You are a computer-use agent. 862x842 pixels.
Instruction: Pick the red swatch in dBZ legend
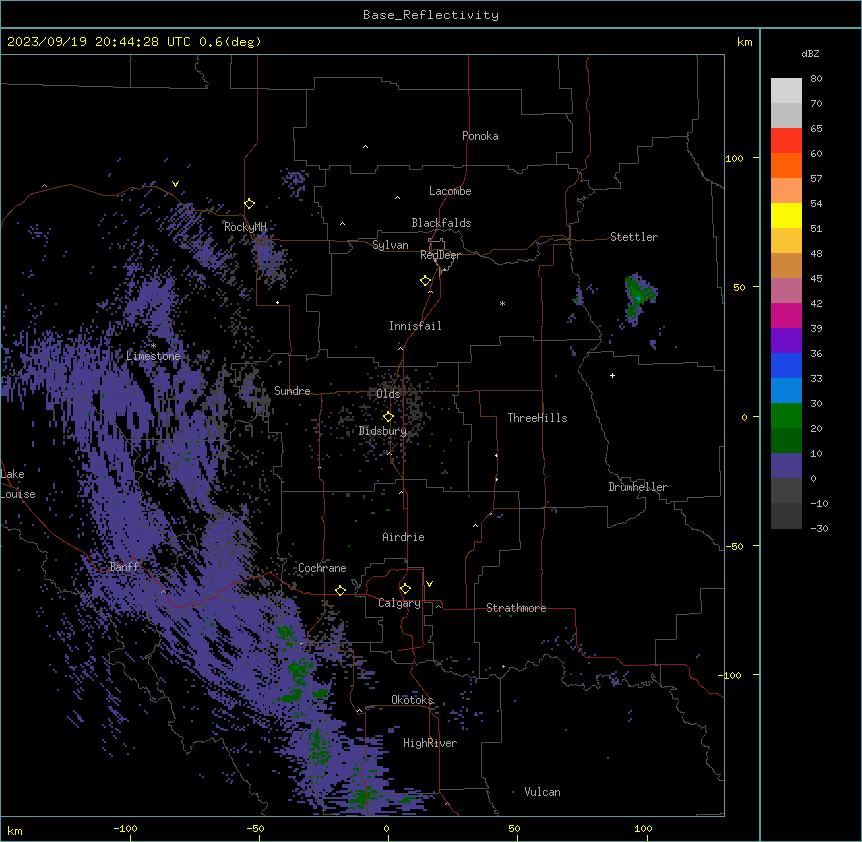pyautogui.click(x=786, y=141)
